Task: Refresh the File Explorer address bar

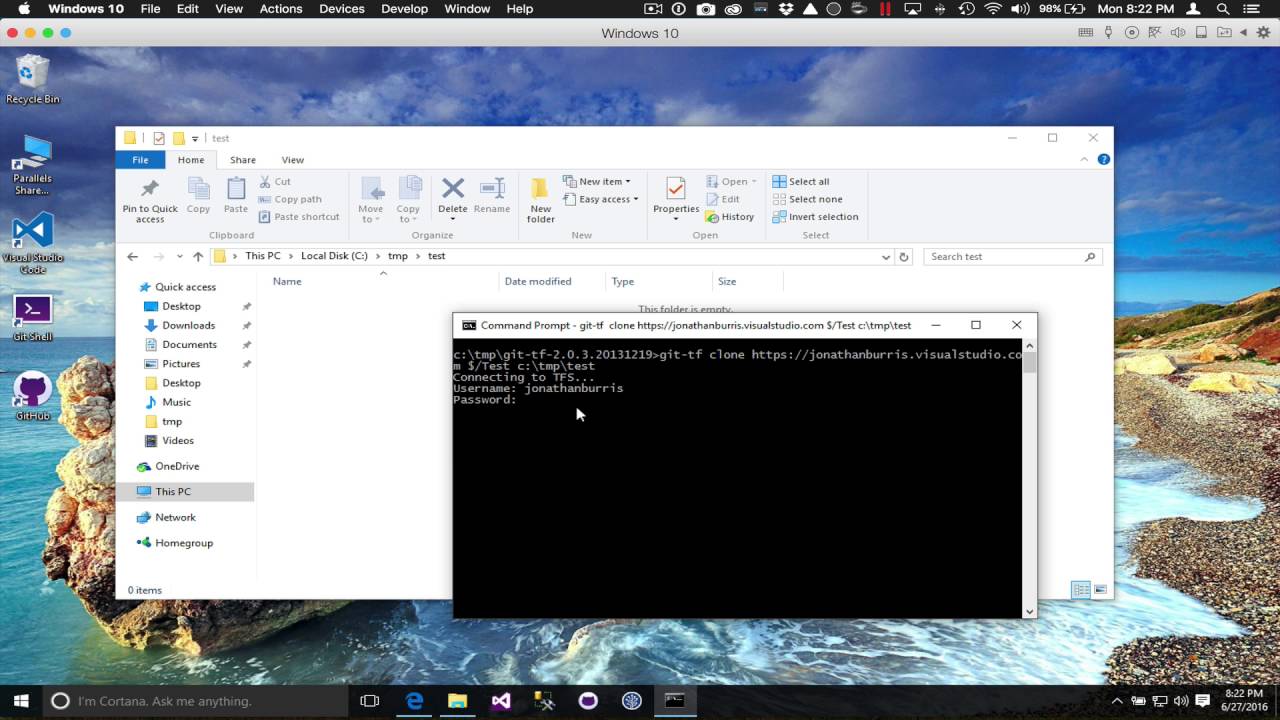Action: (x=904, y=256)
